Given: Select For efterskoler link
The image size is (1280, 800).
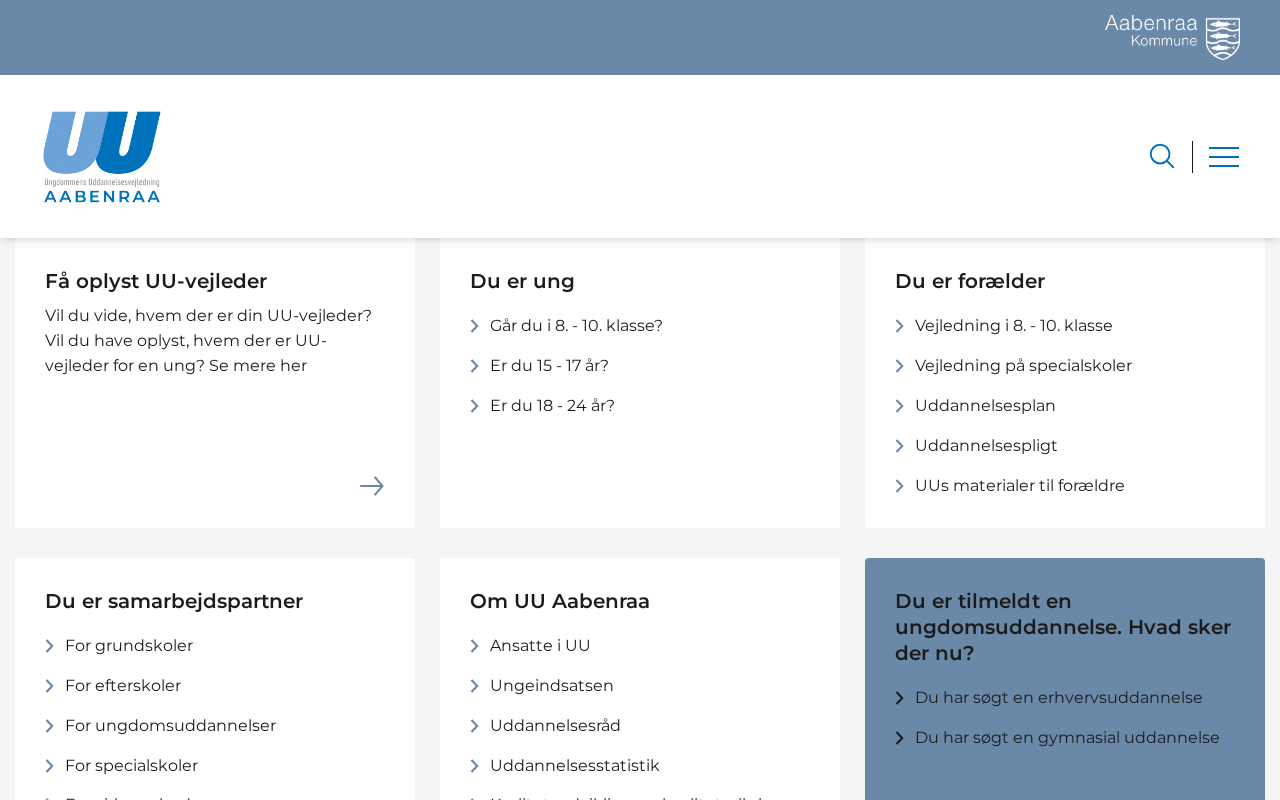Looking at the screenshot, I should point(123,686).
